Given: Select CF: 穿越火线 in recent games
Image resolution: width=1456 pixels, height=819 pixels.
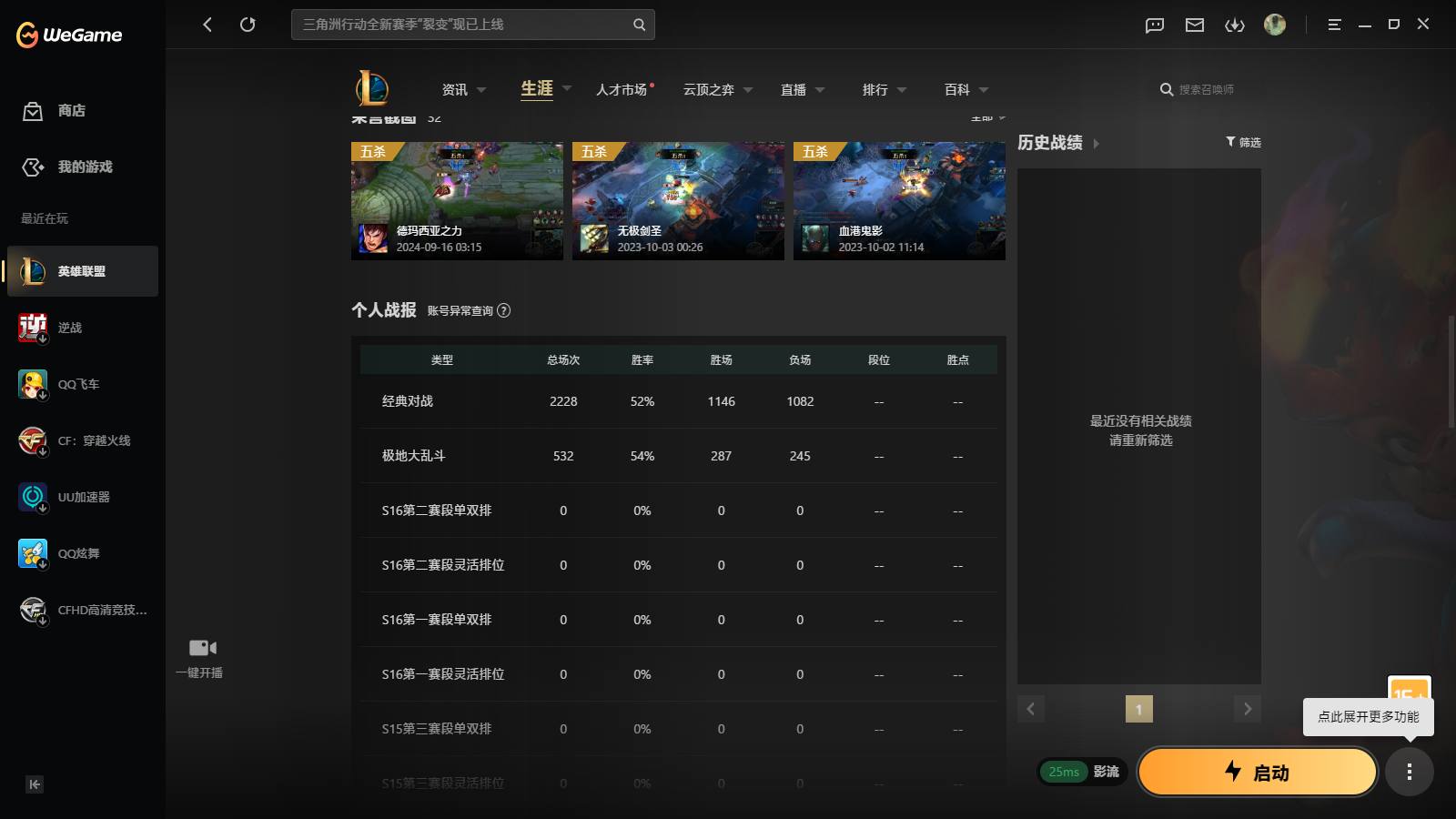Looking at the screenshot, I should tap(83, 440).
